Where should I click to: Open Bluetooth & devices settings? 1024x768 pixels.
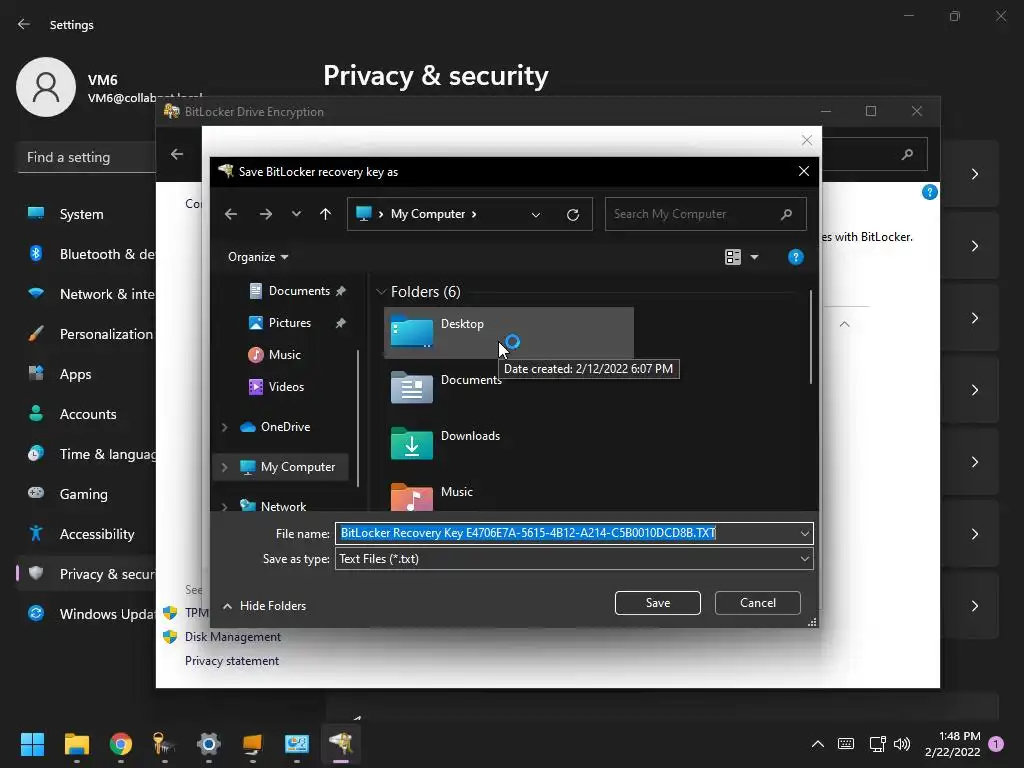(x=87, y=254)
